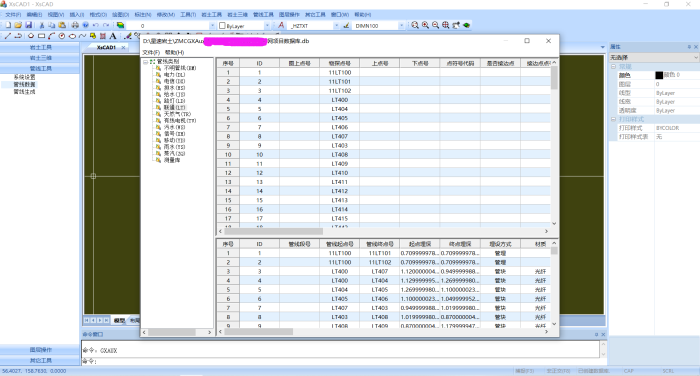Select the 测量库 tree item

pyautogui.click(x=172, y=159)
